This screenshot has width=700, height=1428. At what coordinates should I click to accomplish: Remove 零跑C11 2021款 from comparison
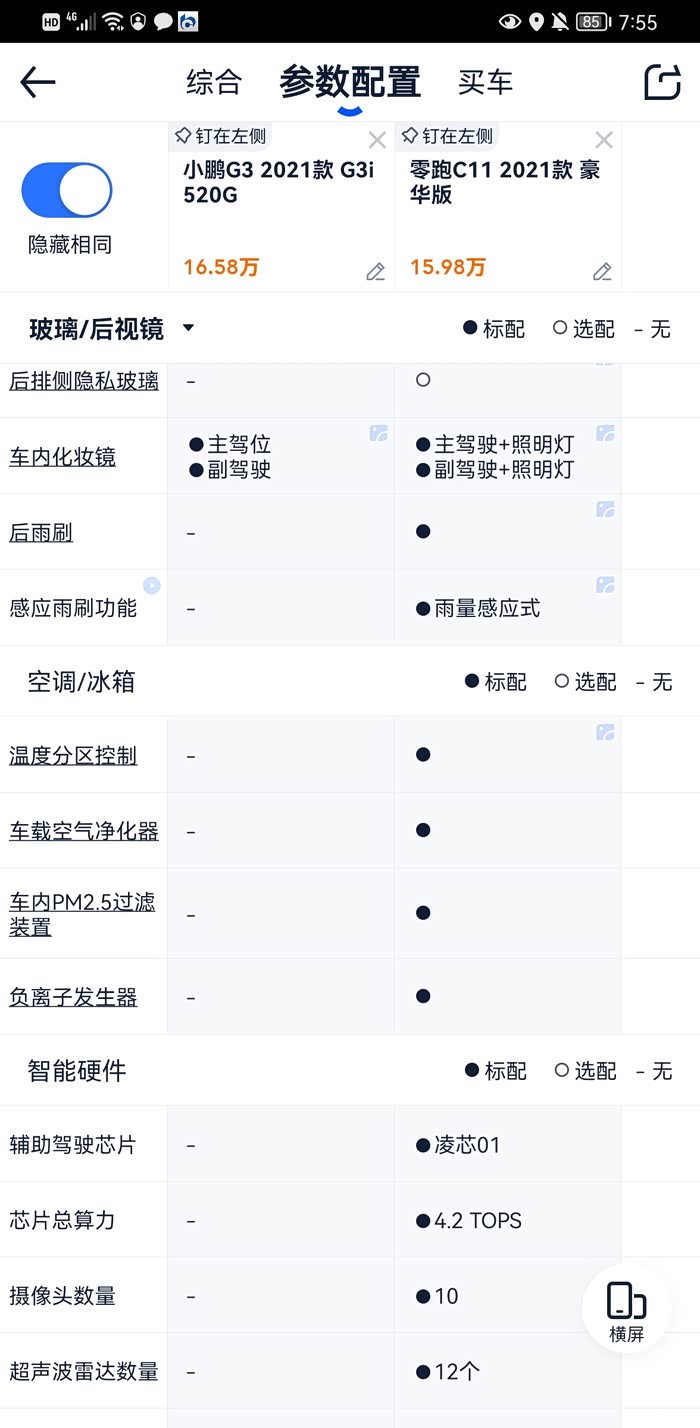(x=604, y=140)
